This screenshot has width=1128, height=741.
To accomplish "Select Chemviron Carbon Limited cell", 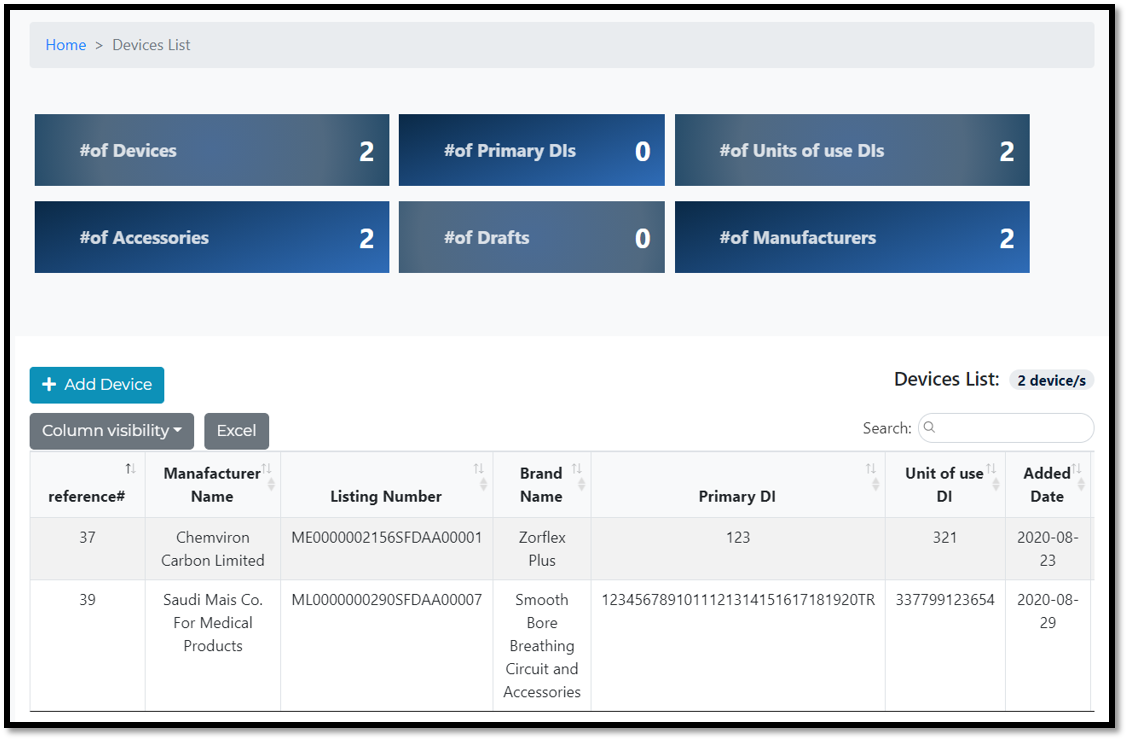I will tap(212, 549).
